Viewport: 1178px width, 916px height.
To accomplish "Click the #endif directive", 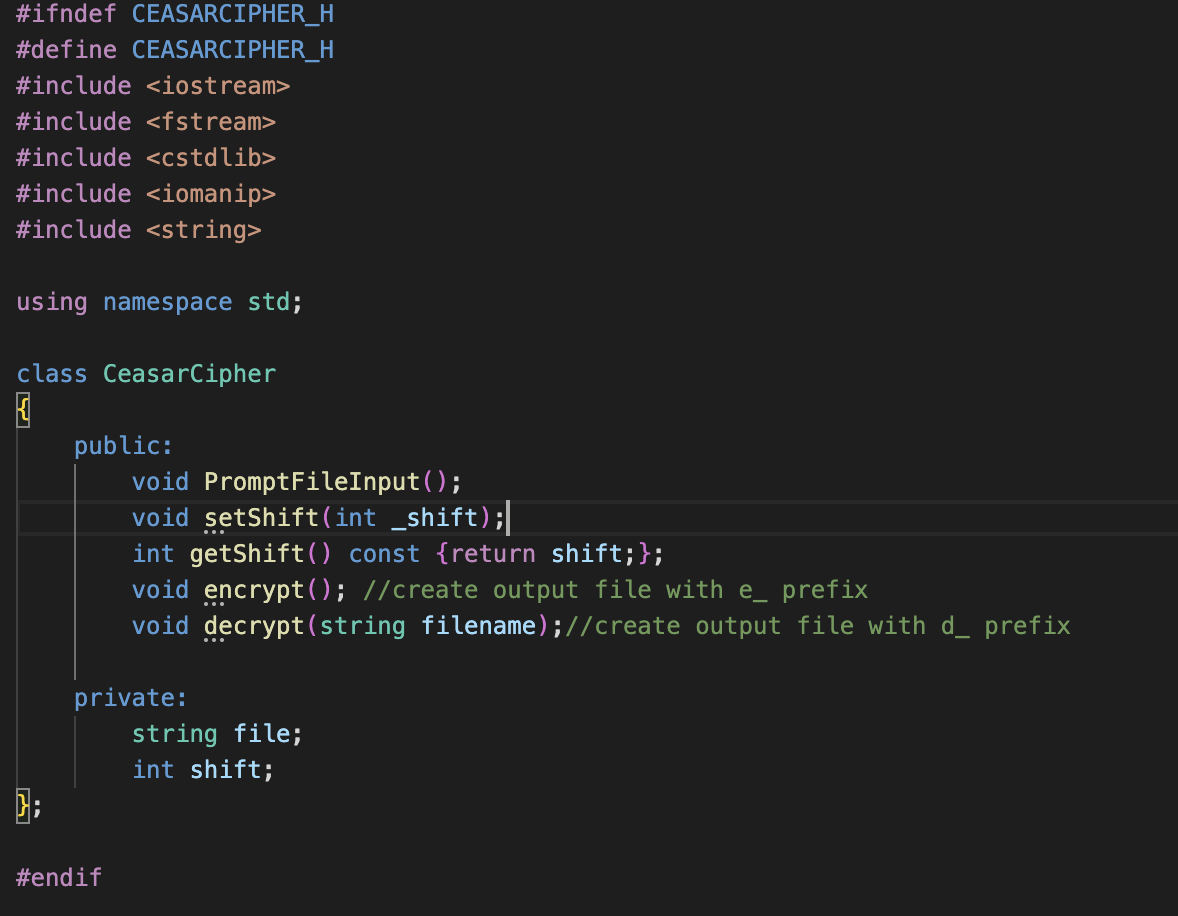I will tap(59, 877).
